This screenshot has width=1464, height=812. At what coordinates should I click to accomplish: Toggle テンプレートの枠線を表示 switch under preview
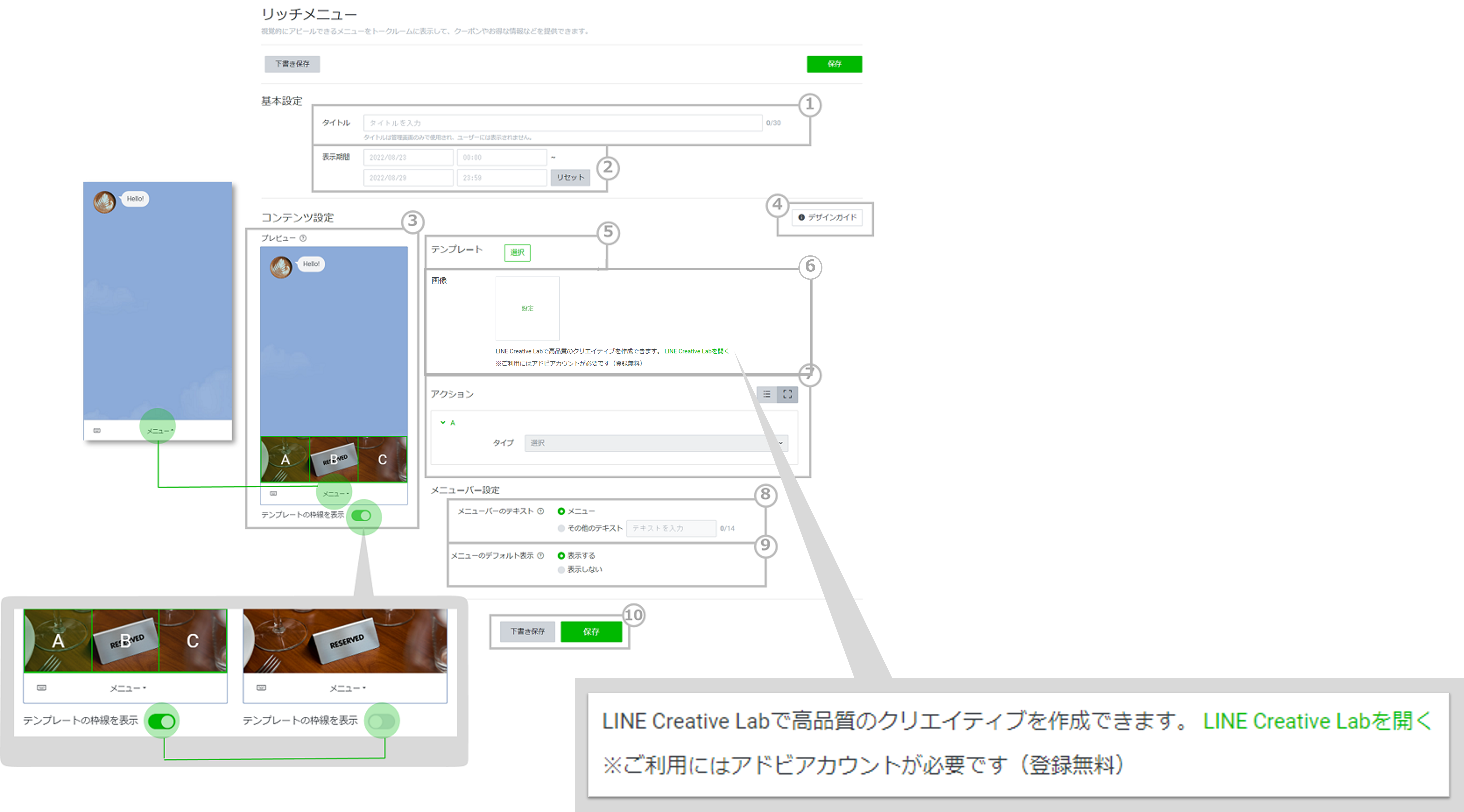click(x=361, y=515)
